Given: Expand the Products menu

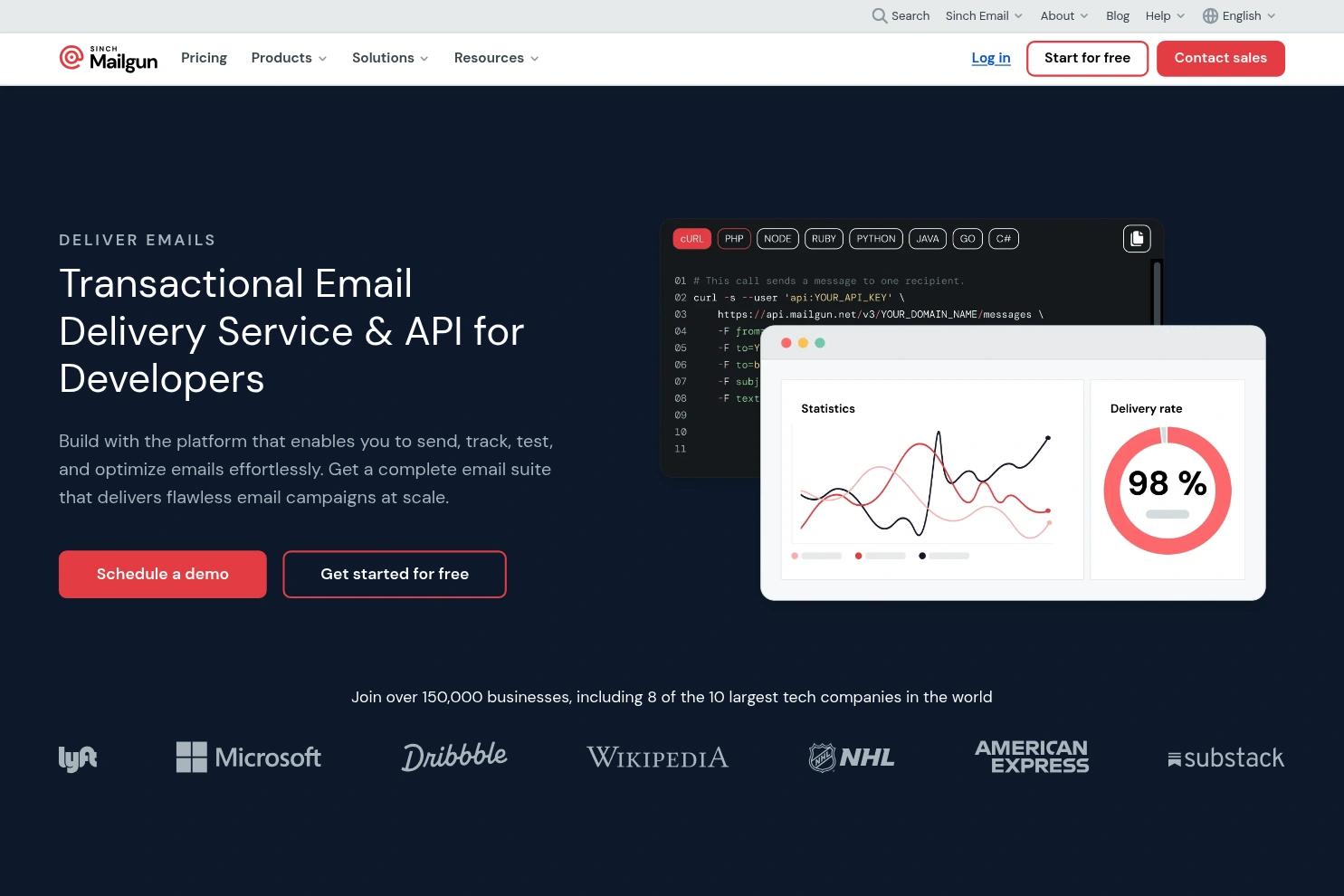Looking at the screenshot, I should pos(289,58).
